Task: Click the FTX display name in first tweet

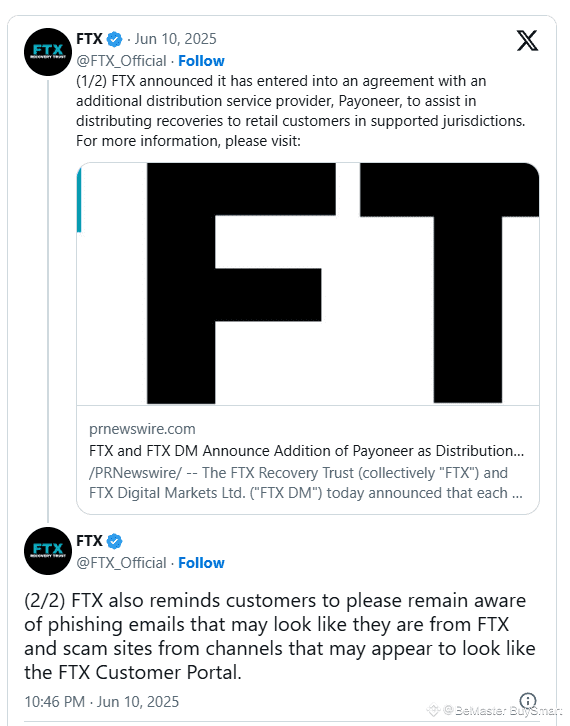Action: [x=89, y=39]
